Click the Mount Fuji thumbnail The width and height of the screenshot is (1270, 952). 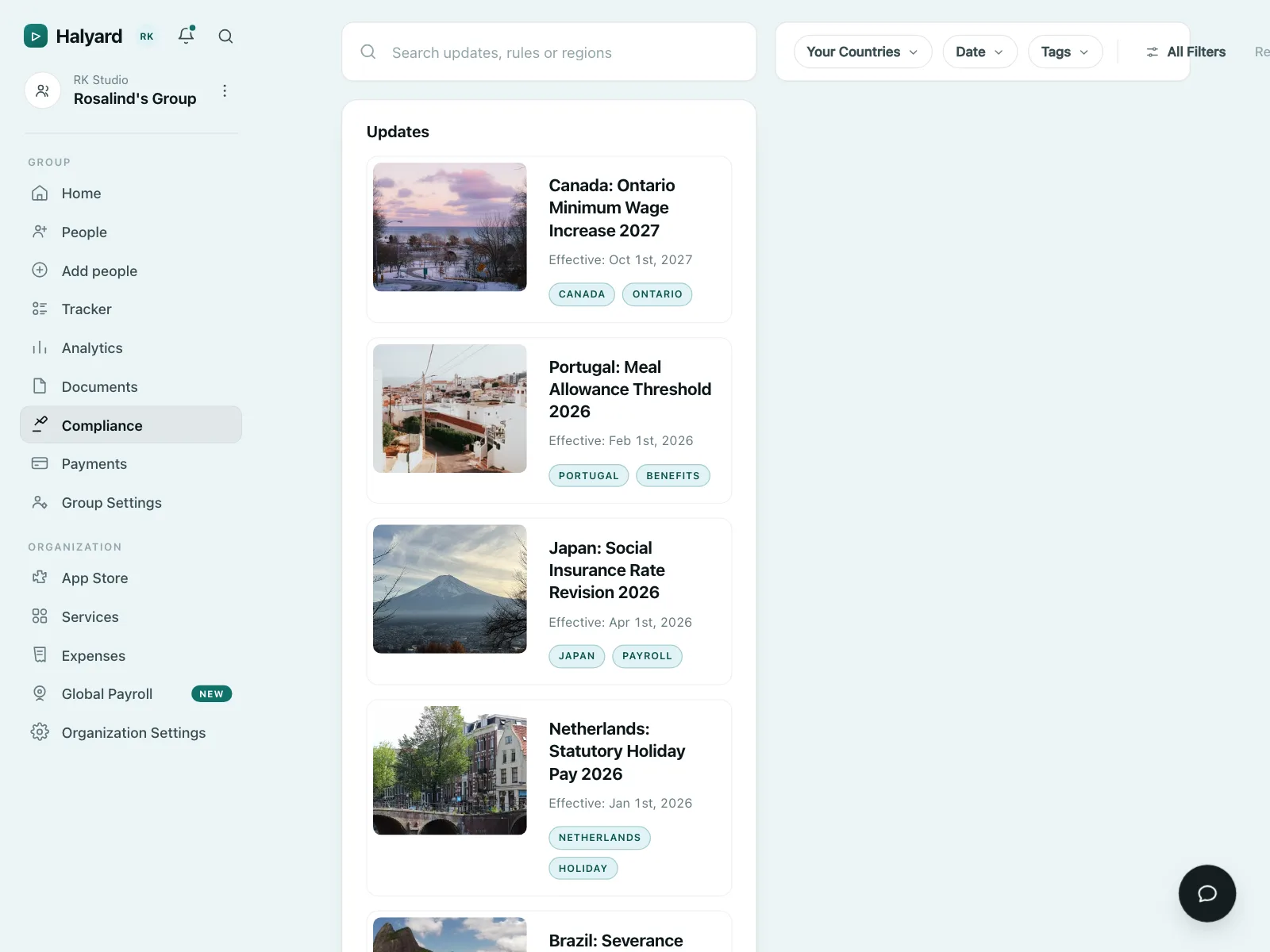pyautogui.click(x=450, y=589)
